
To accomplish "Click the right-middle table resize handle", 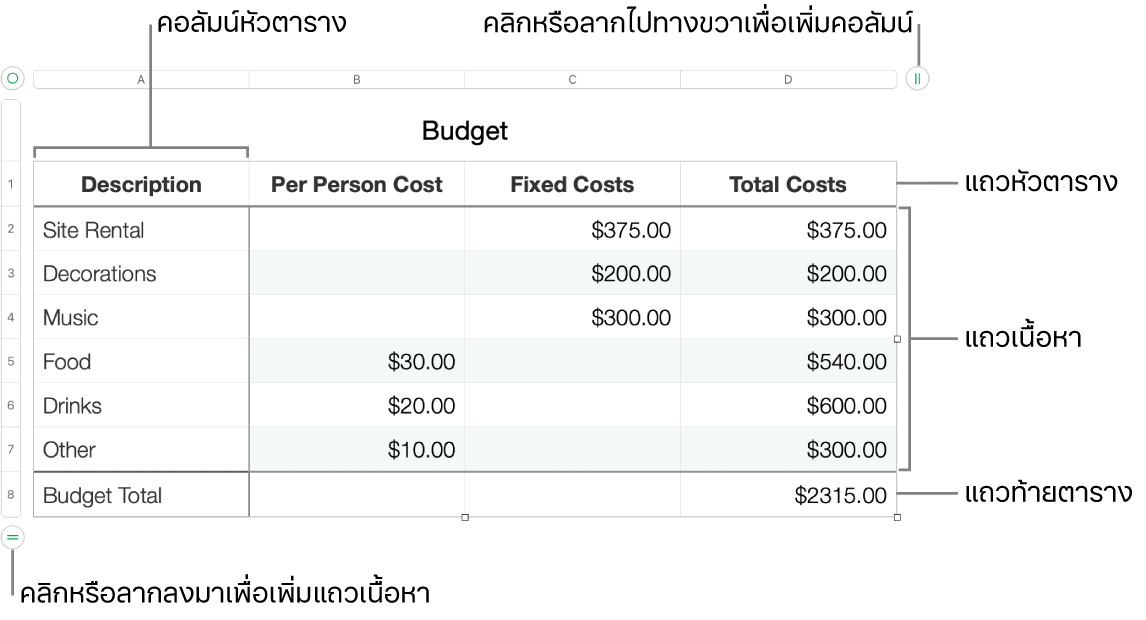I will pos(897,339).
